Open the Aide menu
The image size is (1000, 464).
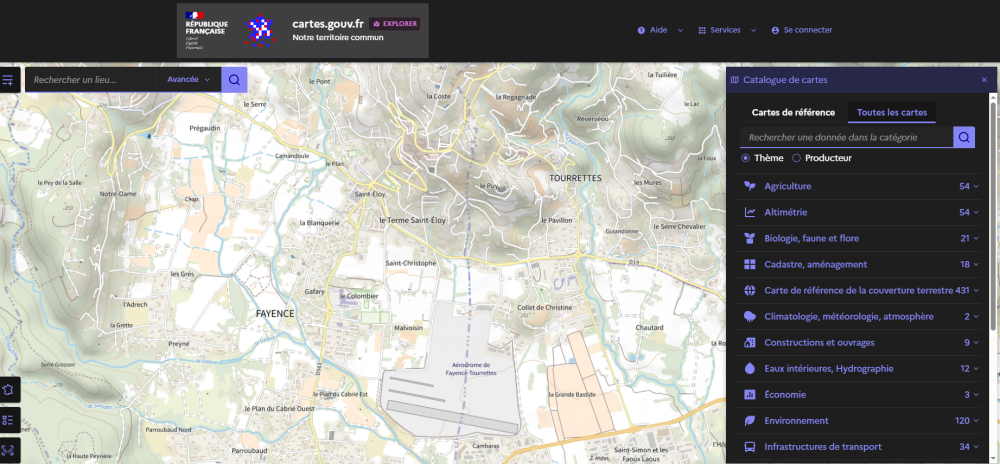tap(660, 30)
